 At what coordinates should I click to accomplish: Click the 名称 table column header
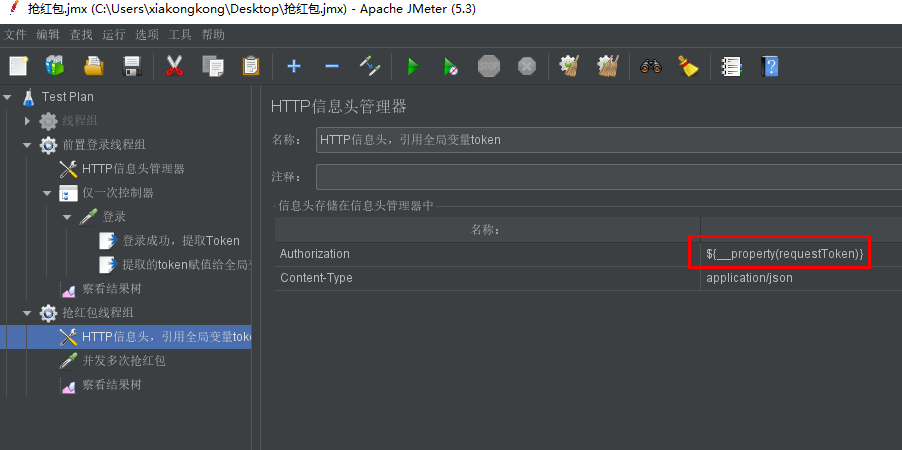pyautogui.click(x=487, y=230)
